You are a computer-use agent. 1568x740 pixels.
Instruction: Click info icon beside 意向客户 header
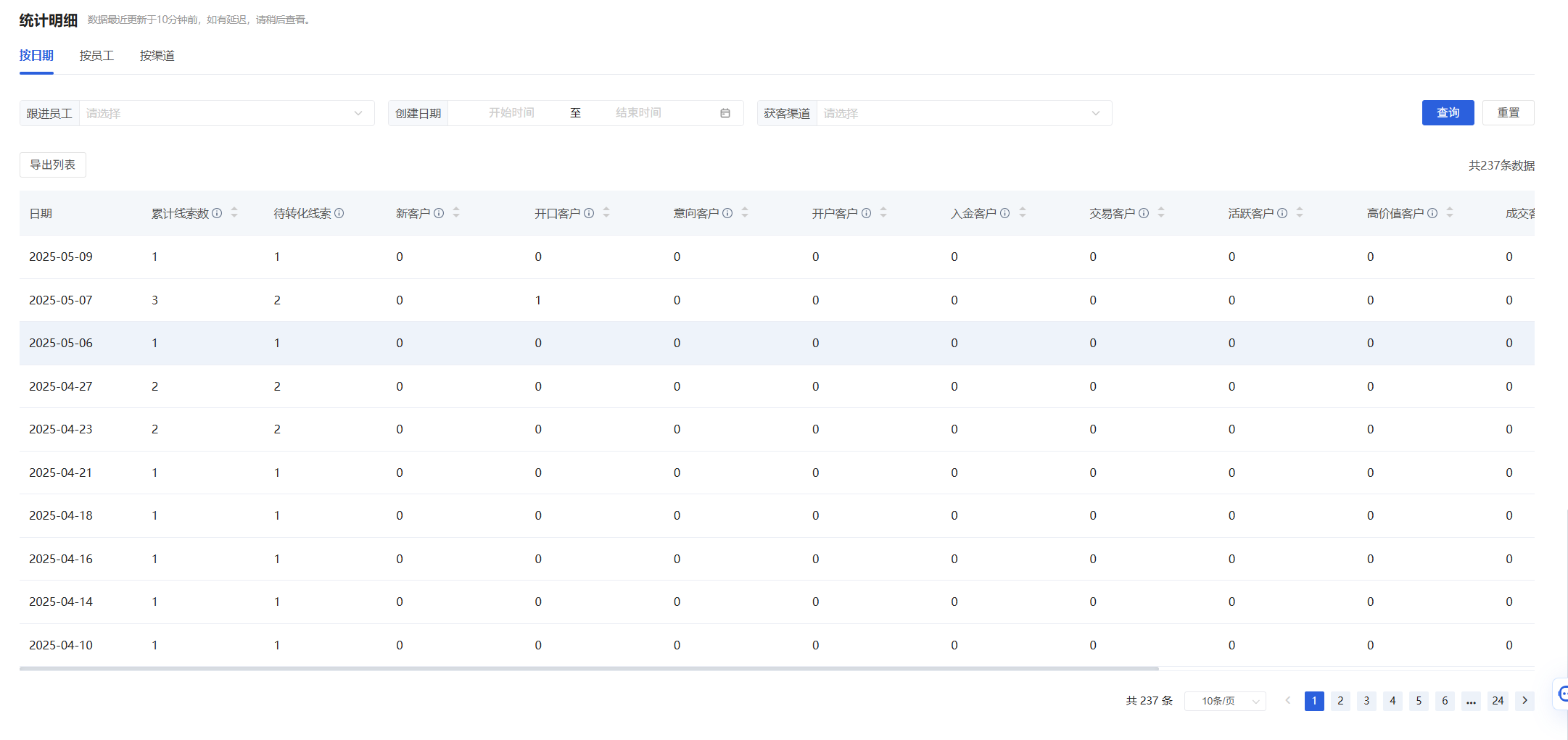pos(727,213)
